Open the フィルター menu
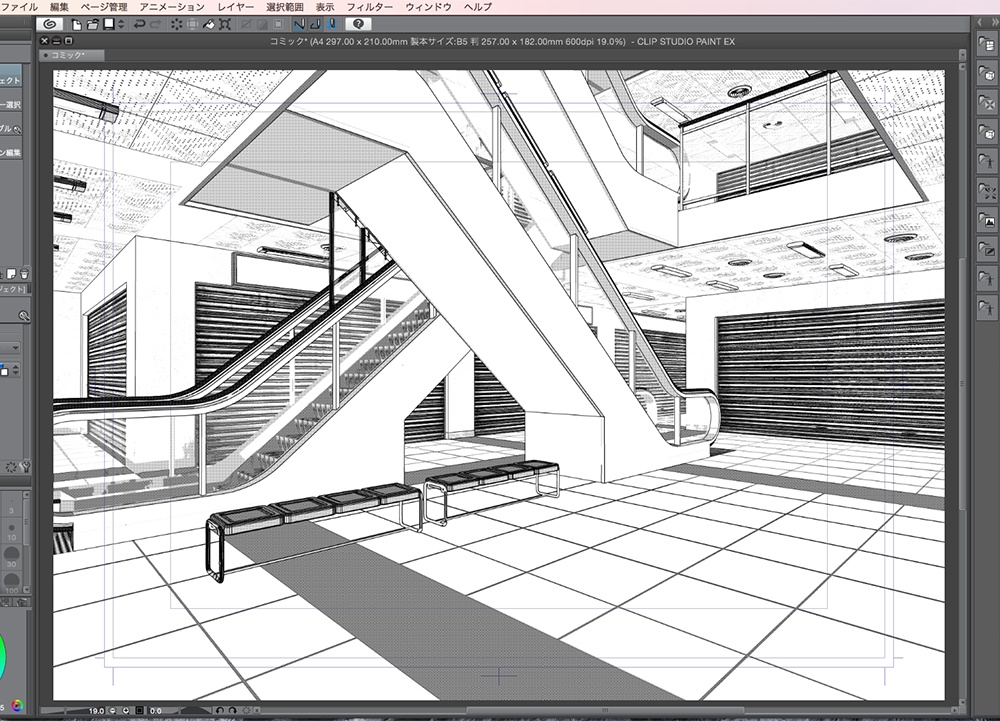The width and height of the screenshot is (1000, 721). coord(369,7)
